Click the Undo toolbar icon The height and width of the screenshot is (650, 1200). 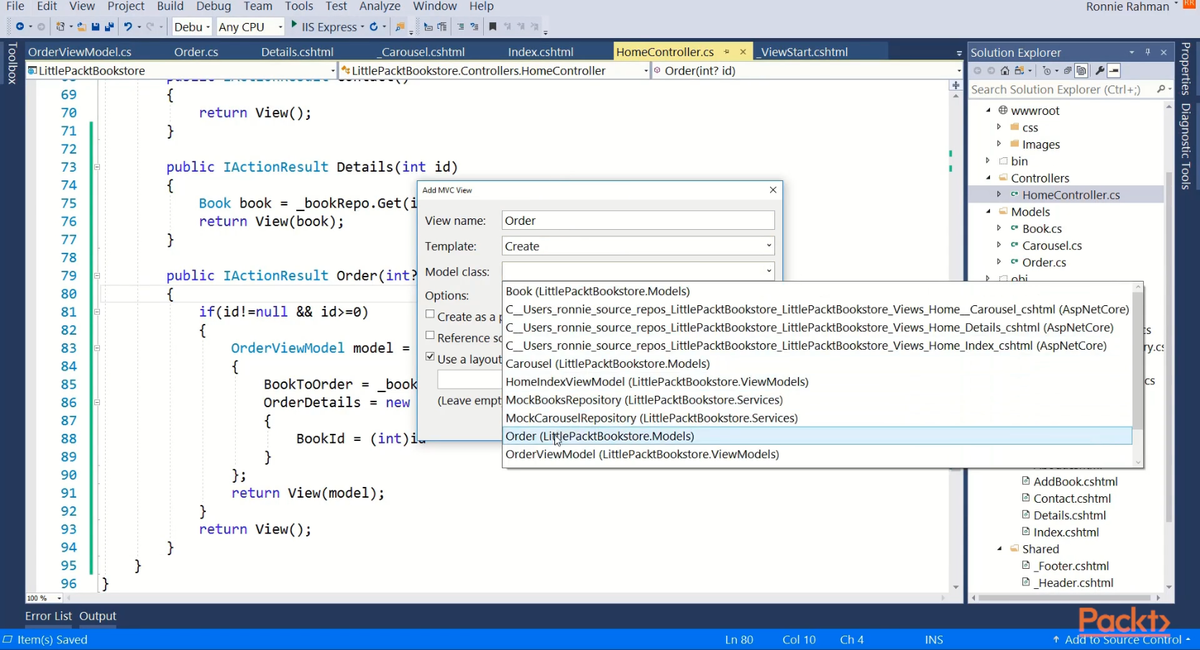(x=128, y=27)
